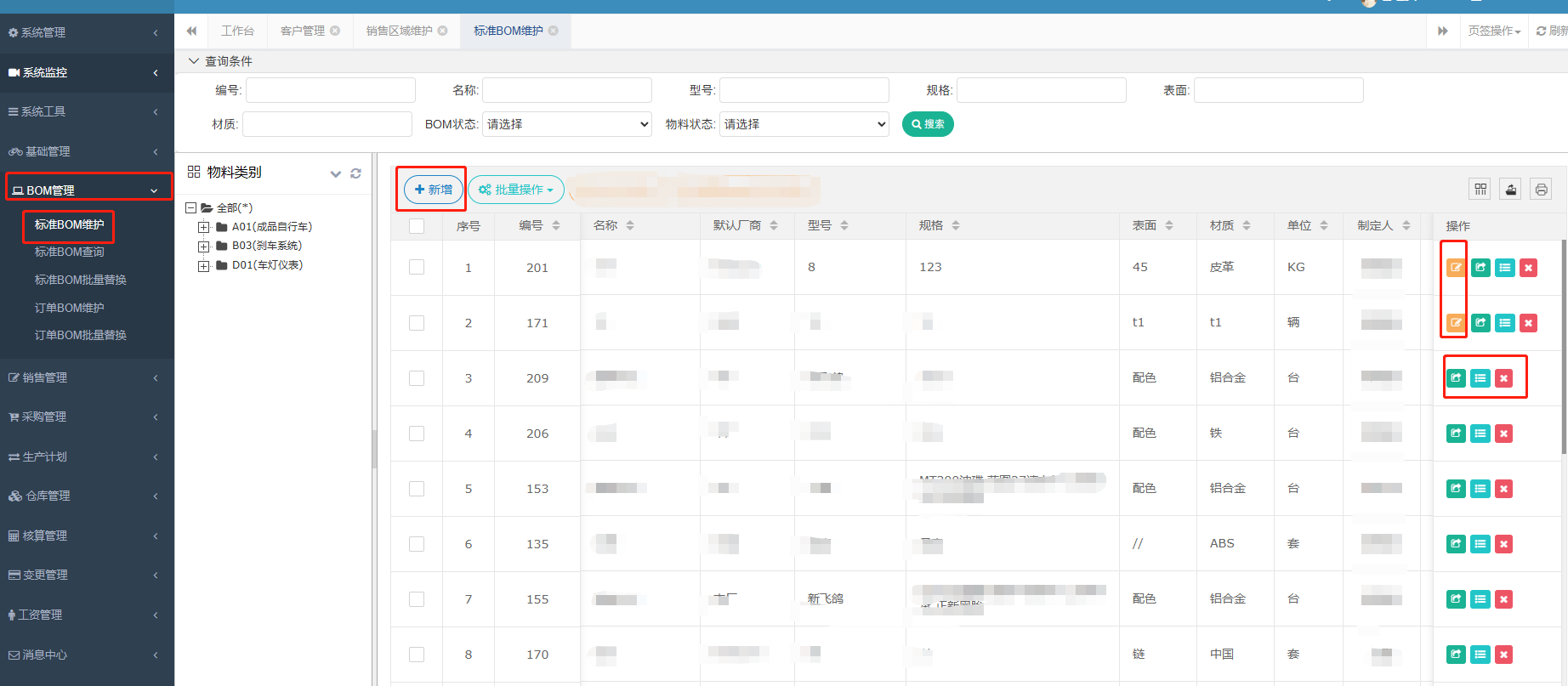This screenshot has width=1568, height=686.
Task: Click the green export icon for row 206
Action: point(1456,434)
